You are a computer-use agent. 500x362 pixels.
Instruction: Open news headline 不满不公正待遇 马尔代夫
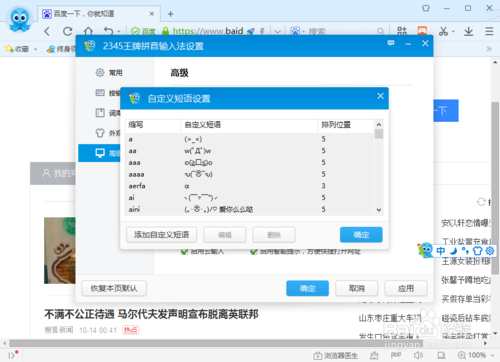(x=151, y=314)
